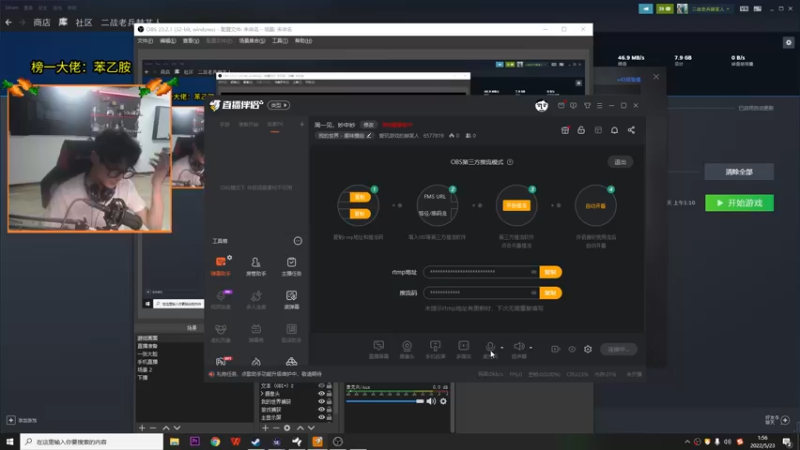Click 清除全部 button in Steam
The width and height of the screenshot is (800, 450).
click(x=739, y=172)
